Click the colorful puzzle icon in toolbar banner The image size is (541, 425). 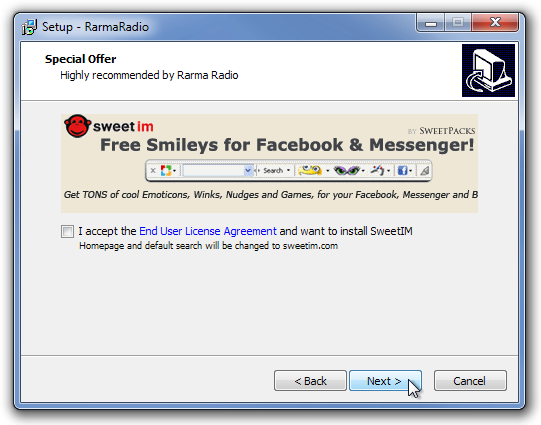pyautogui.click(x=166, y=170)
